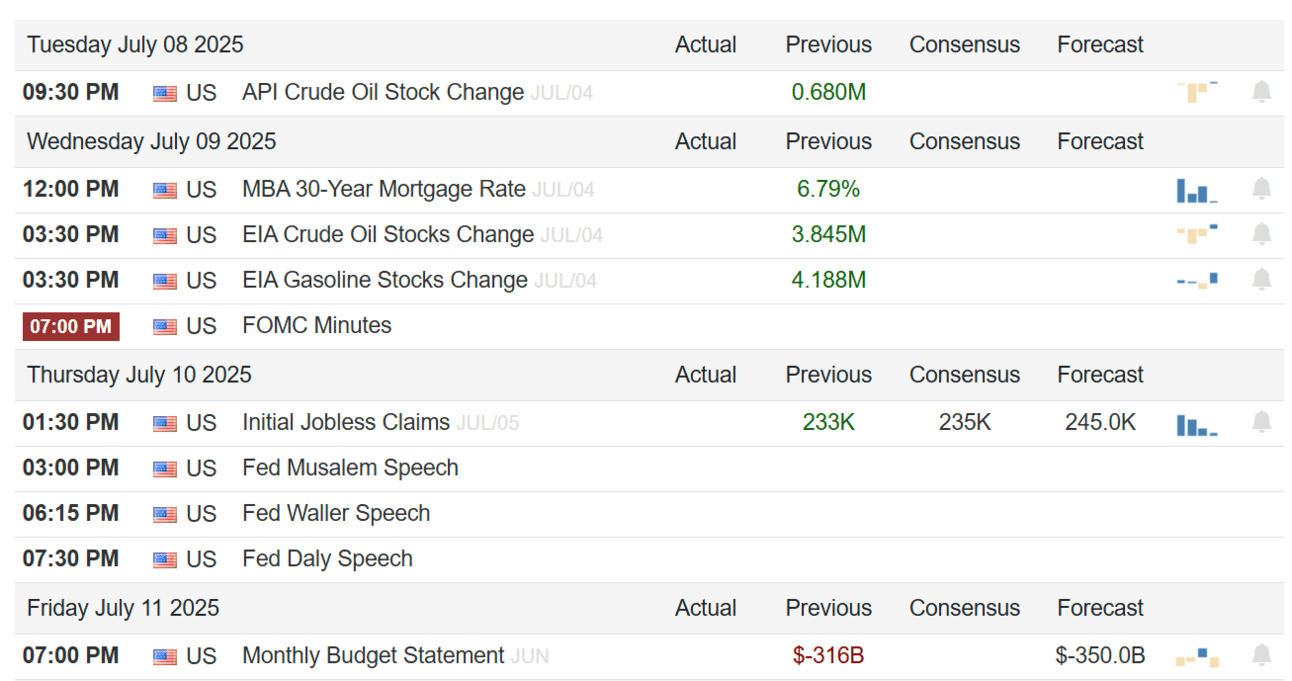1292x681 pixels.
Task: Click the bell icon for EIA Crude Oil Stocks
Action: pyautogui.click(x=1262, y=235)
